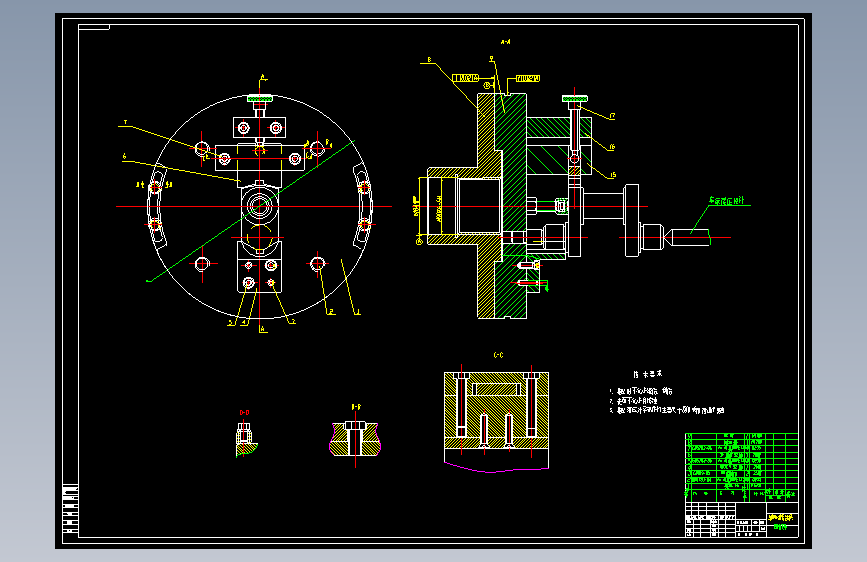Click part callout number 6 at left of front view
The height and width of the screenshot is (562, 867).
click(x=124, y=157)
